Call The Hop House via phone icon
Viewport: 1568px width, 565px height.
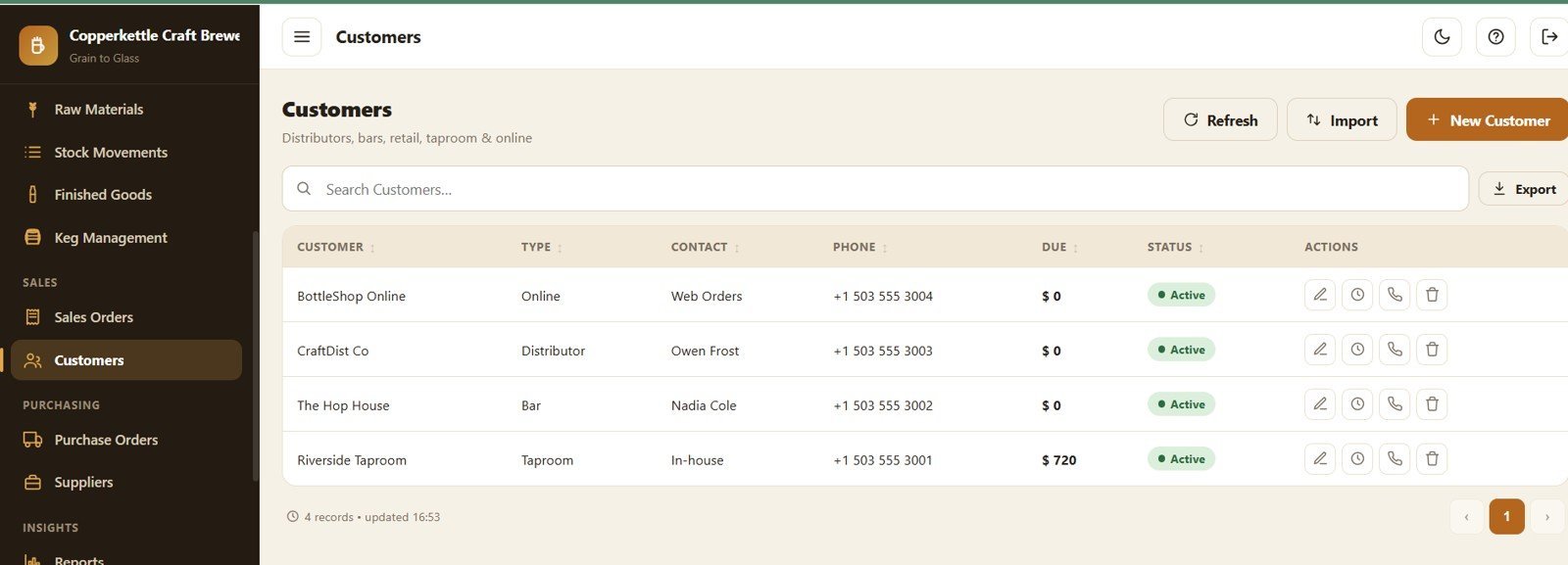click(1395, 404)
